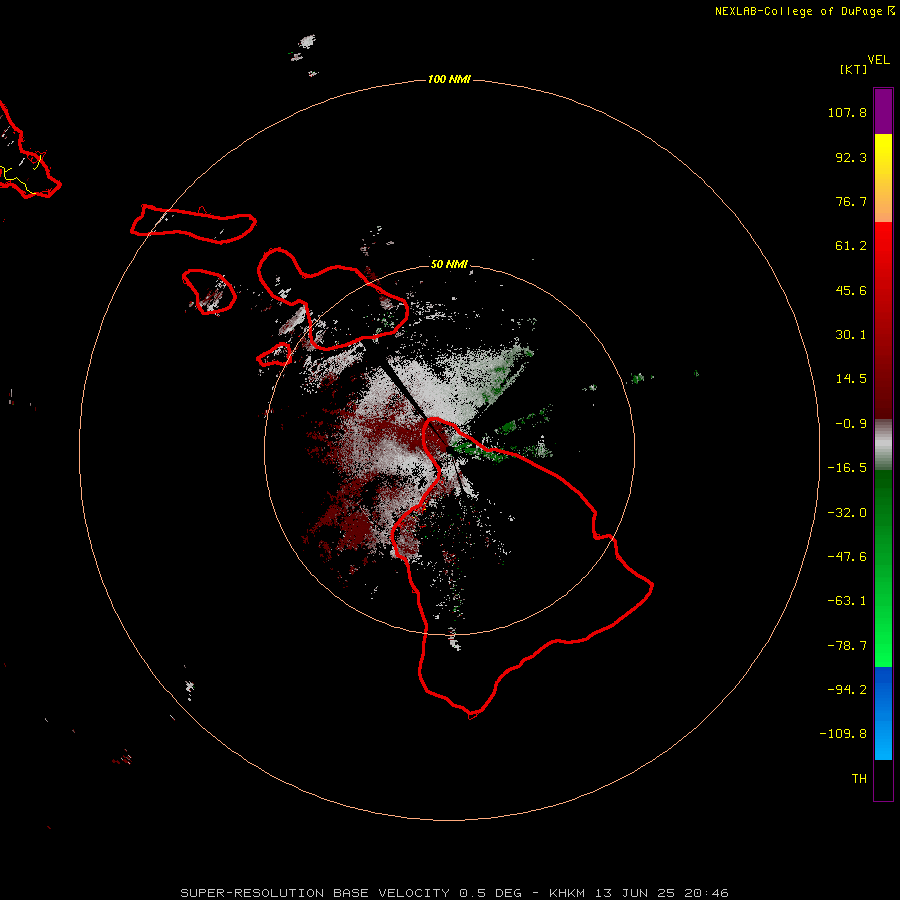
Task: Click the -32.0 scale label
Action: (847, 513)
